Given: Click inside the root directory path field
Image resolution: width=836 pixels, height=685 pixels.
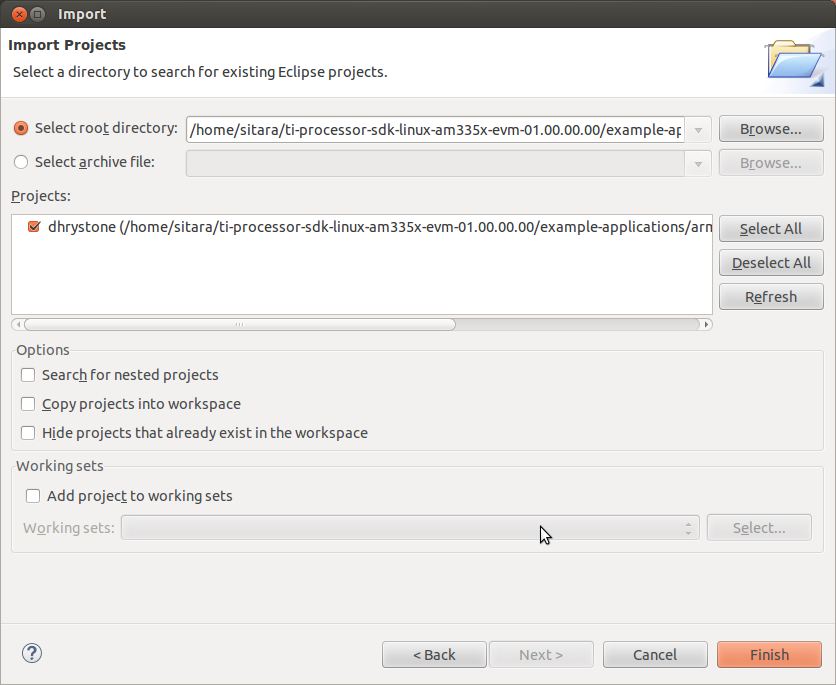Looking at the screenshot, I should tap(435, 129).
